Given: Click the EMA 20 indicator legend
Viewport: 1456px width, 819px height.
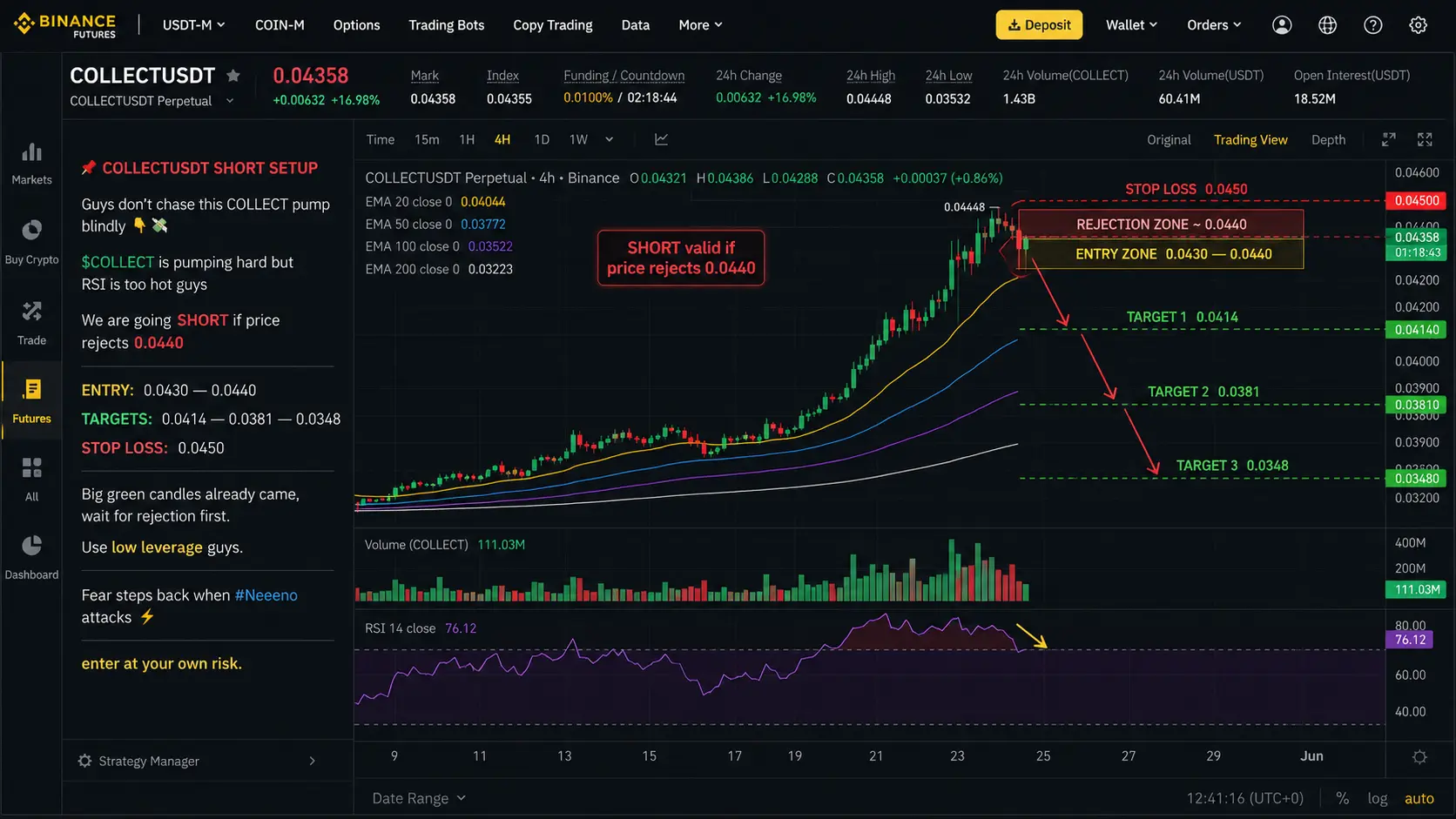Looking at the screenshot, I should coord(435,202).
